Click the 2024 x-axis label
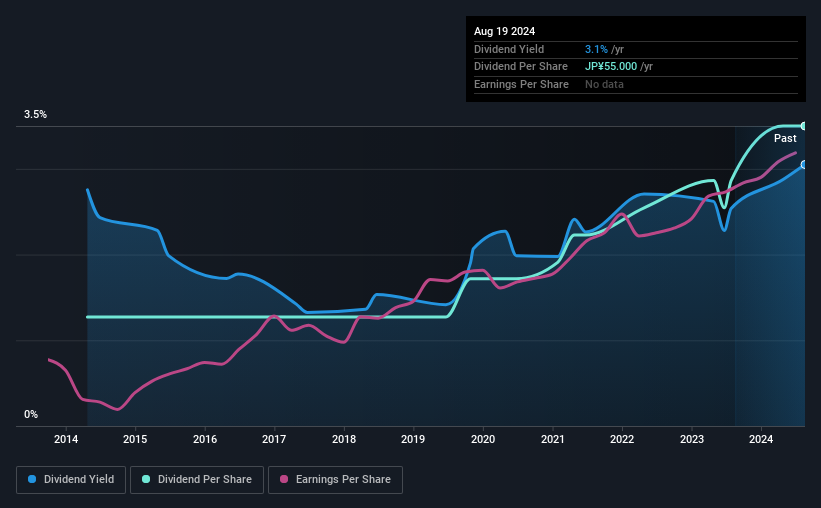821x508 pixels. (x=761, y=439)
